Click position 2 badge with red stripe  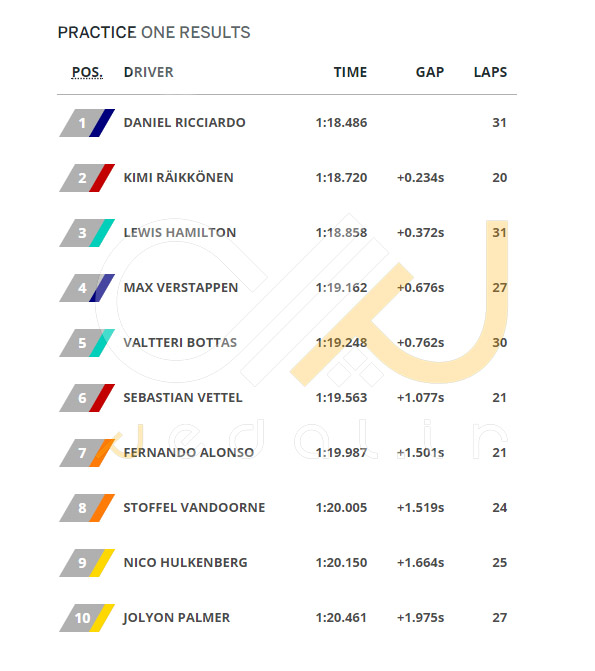87,178
